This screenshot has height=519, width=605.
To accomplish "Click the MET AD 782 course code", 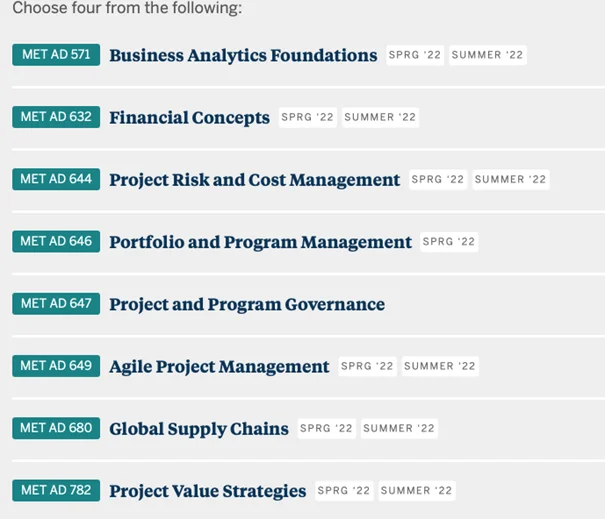I will pos(56,490).
